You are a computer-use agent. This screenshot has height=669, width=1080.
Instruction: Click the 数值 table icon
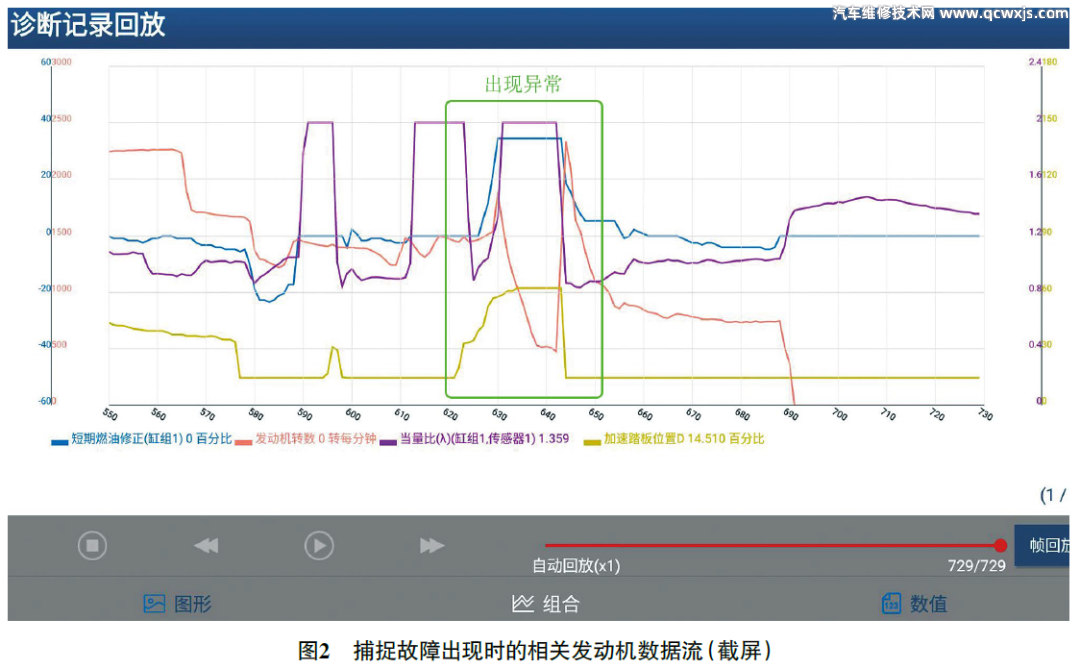coord(891,603)
